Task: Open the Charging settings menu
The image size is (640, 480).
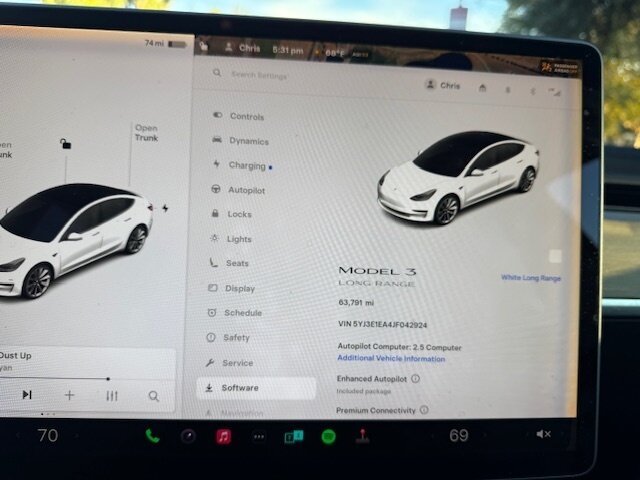Action: [x=246, y=165]
